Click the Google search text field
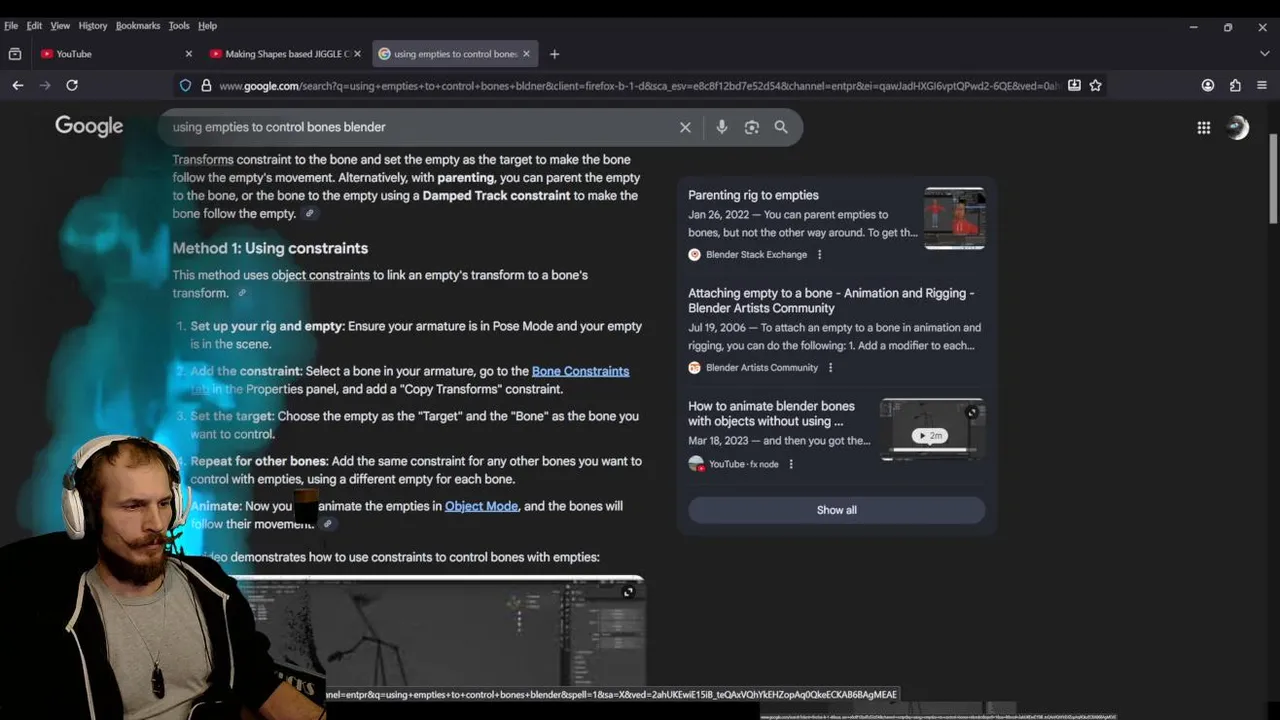This screenshot has width=1280, height=720. (x=420, y=127)
